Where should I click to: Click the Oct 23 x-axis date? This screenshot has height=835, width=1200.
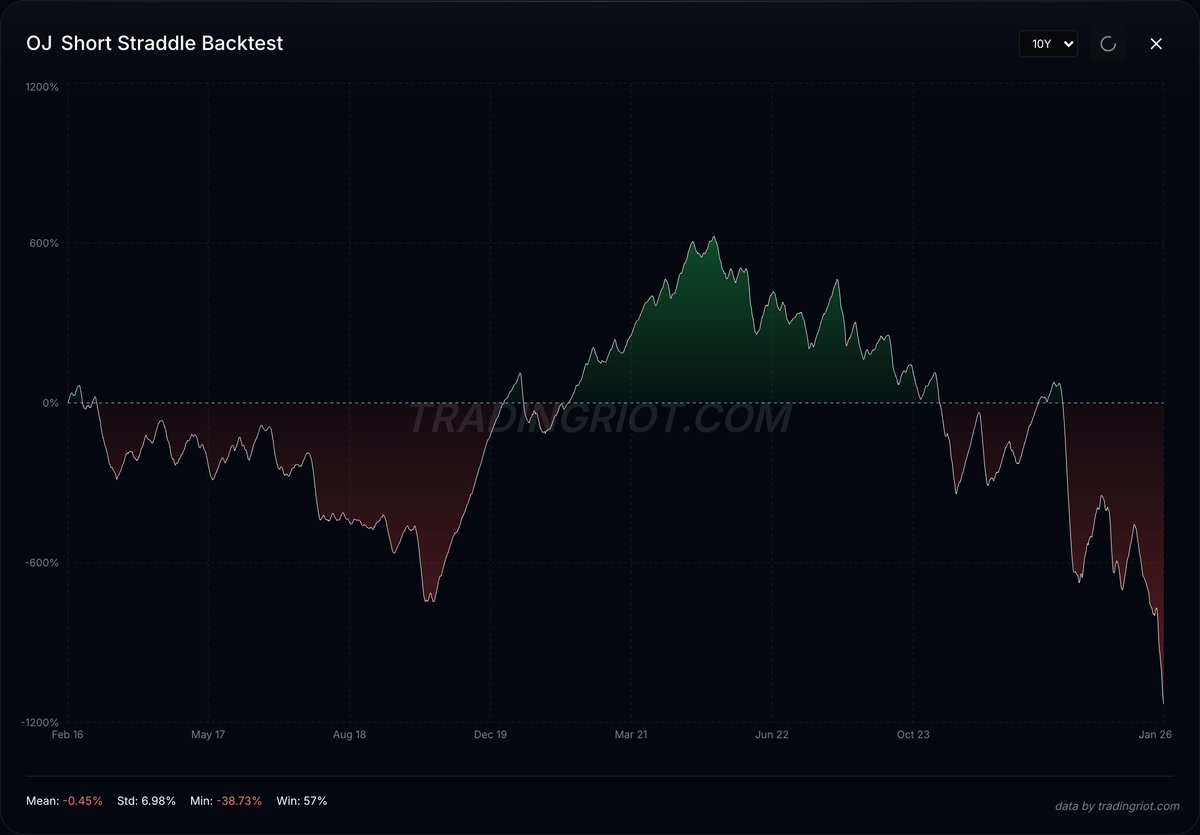tap(913, 735)
